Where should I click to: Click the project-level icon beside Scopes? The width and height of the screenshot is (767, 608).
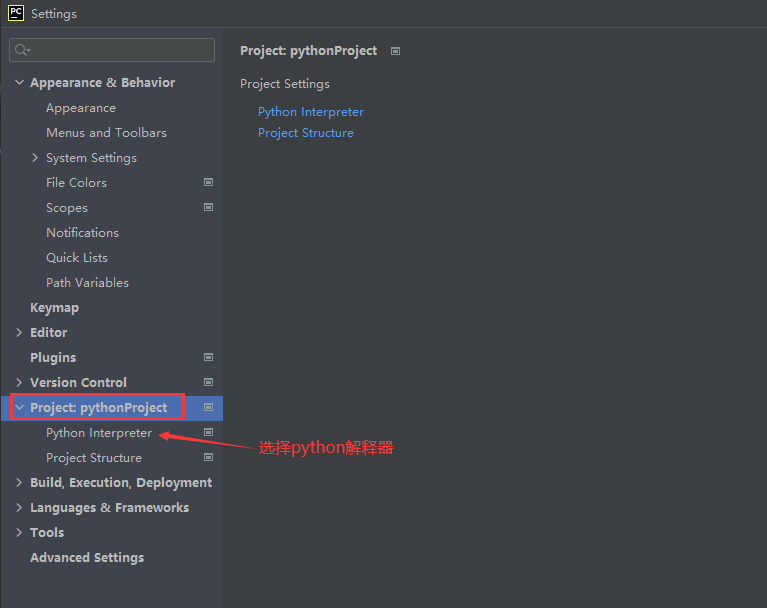point(208,207)
